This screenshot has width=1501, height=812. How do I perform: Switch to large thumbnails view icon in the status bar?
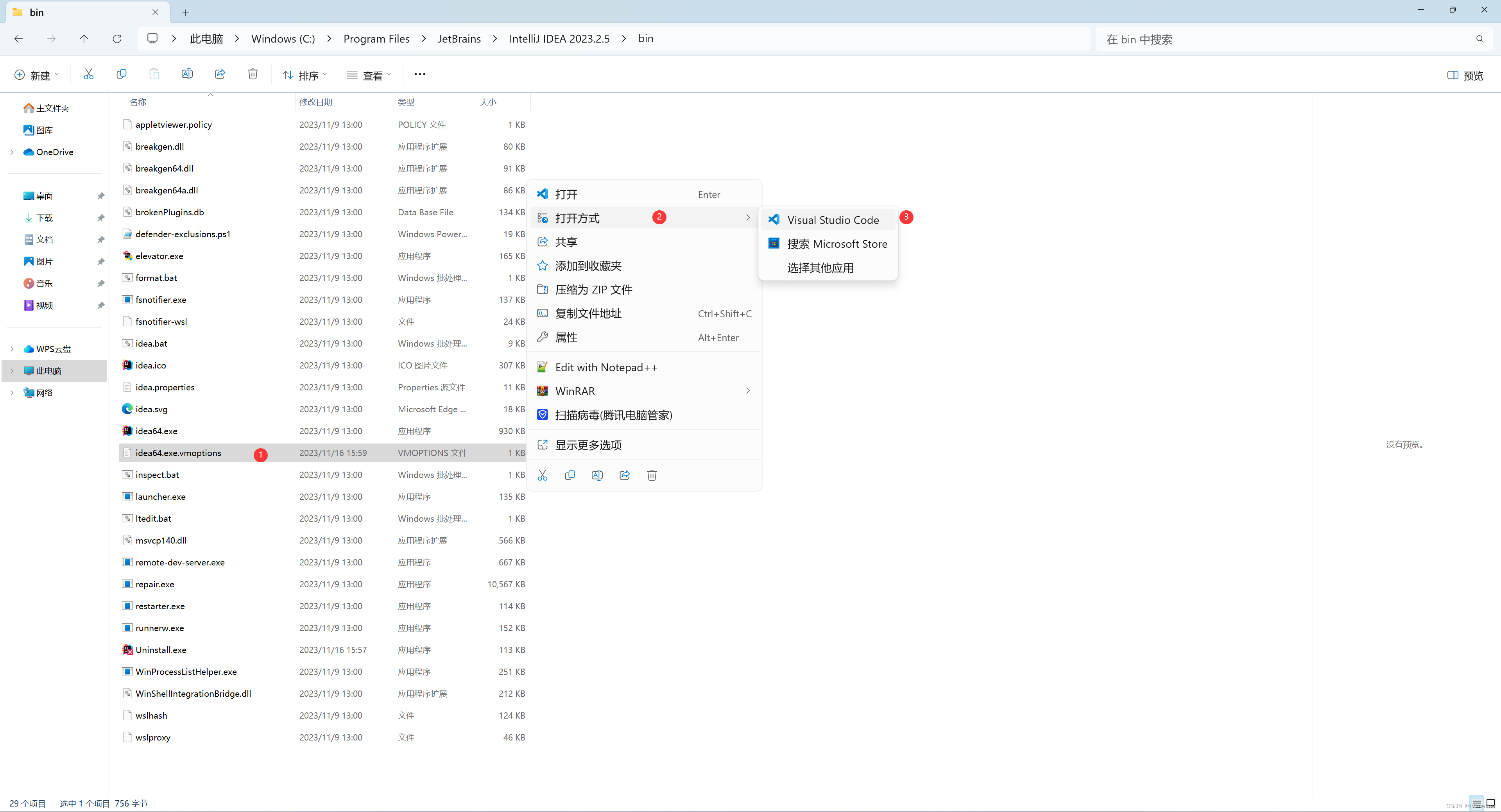(1490, 804)
